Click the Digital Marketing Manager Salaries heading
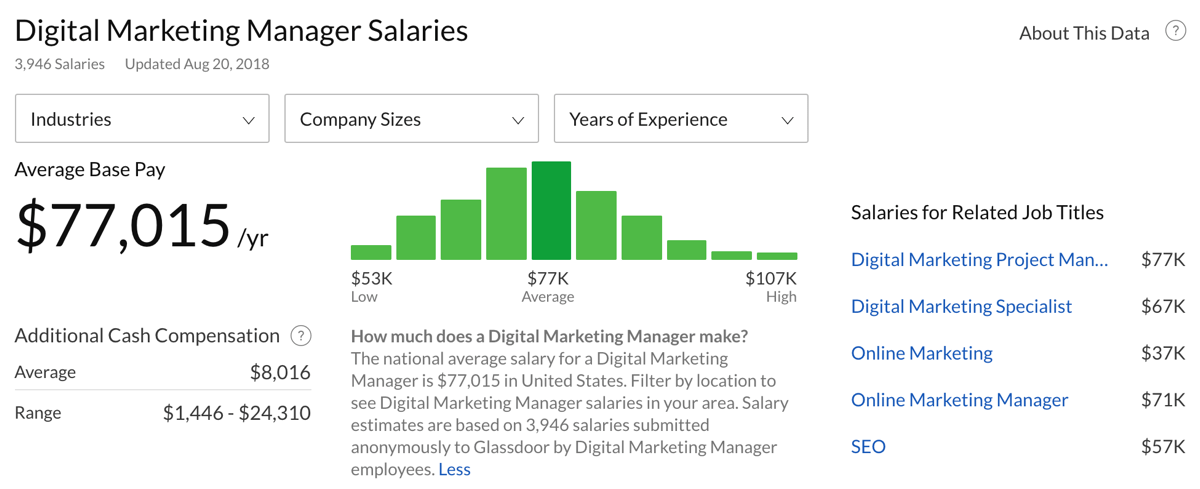This screenshot has height=489, width=1200. click(241, 30)
